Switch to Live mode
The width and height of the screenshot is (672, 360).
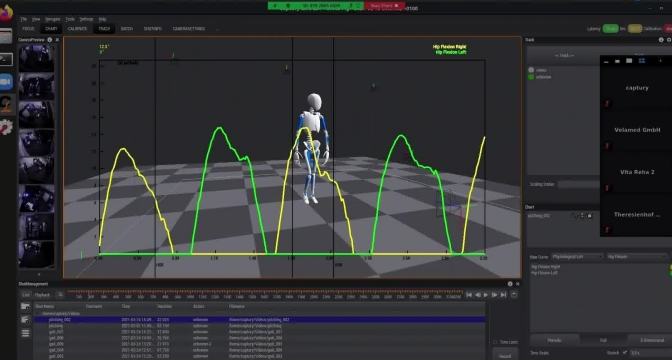click(26, 295)
